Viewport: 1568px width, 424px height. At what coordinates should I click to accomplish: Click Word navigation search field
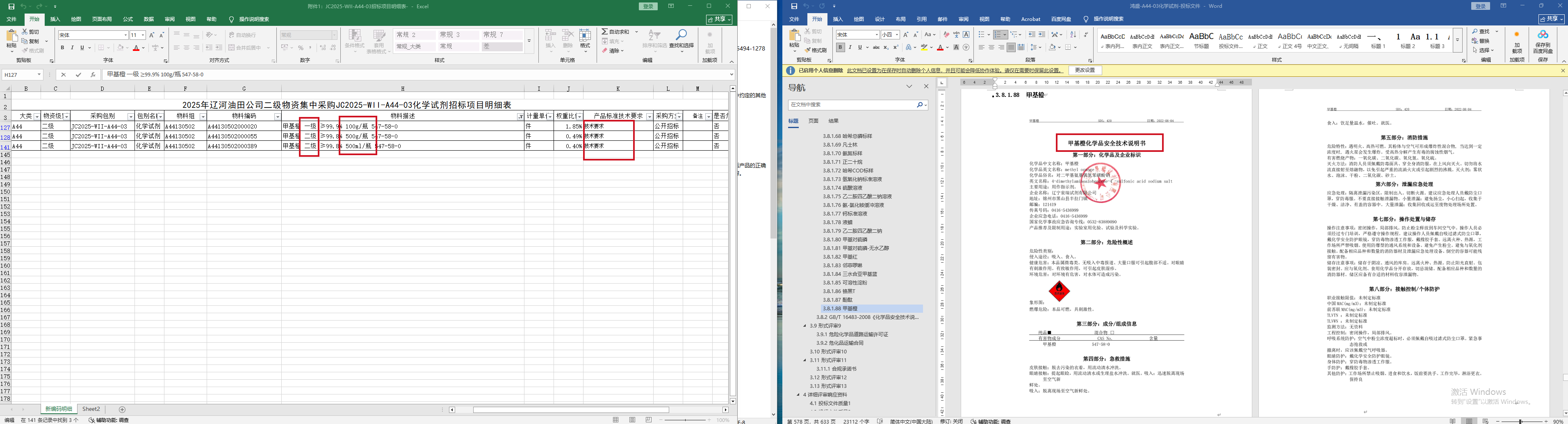[x=852, y=105]
